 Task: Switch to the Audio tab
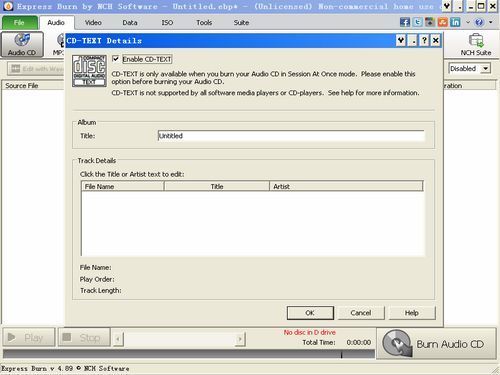point(56,23)
